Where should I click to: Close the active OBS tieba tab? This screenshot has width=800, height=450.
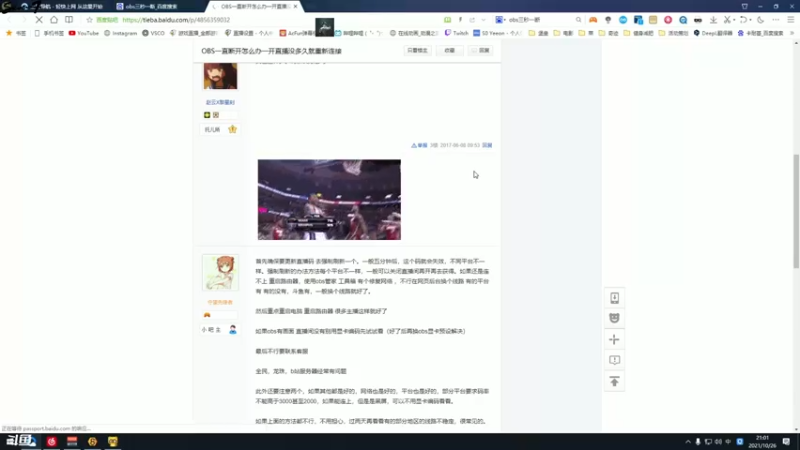[295, 7]
